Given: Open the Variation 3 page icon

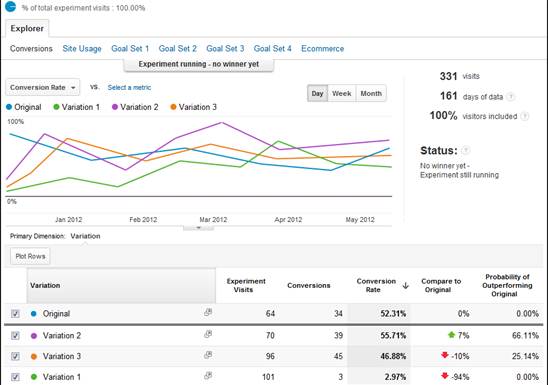Looking at the screenshot, I should click(x=208, y=355).
